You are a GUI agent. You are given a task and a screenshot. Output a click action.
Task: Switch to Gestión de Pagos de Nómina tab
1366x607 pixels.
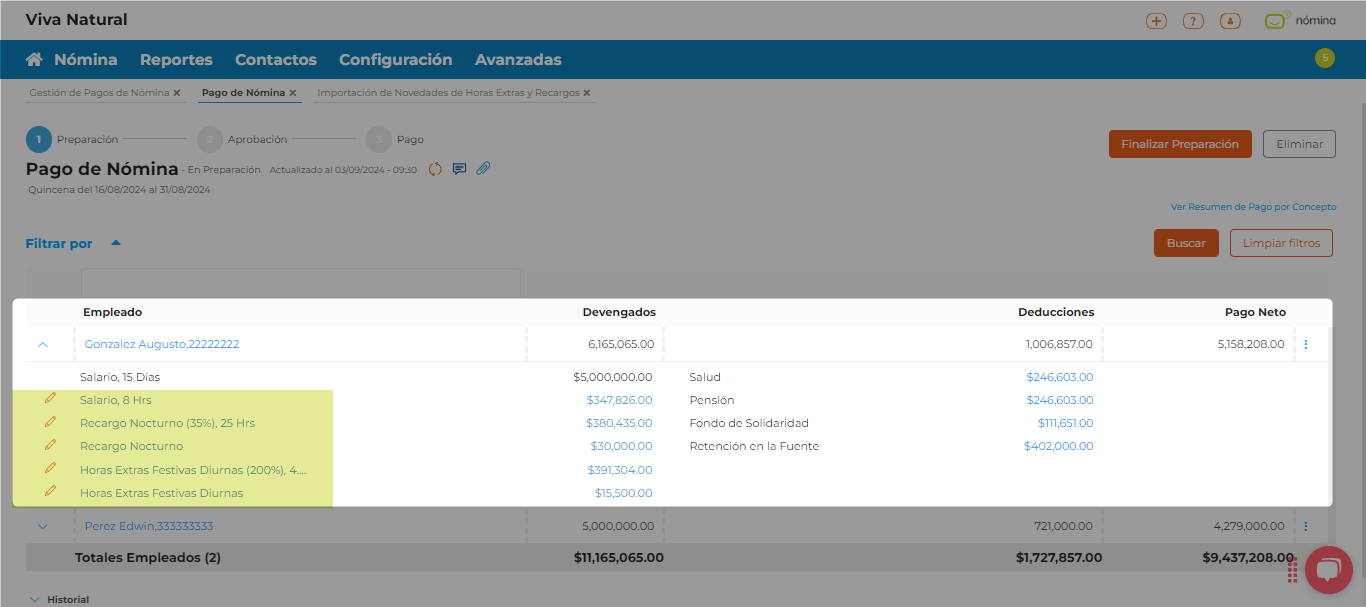[x=99, y=93]
